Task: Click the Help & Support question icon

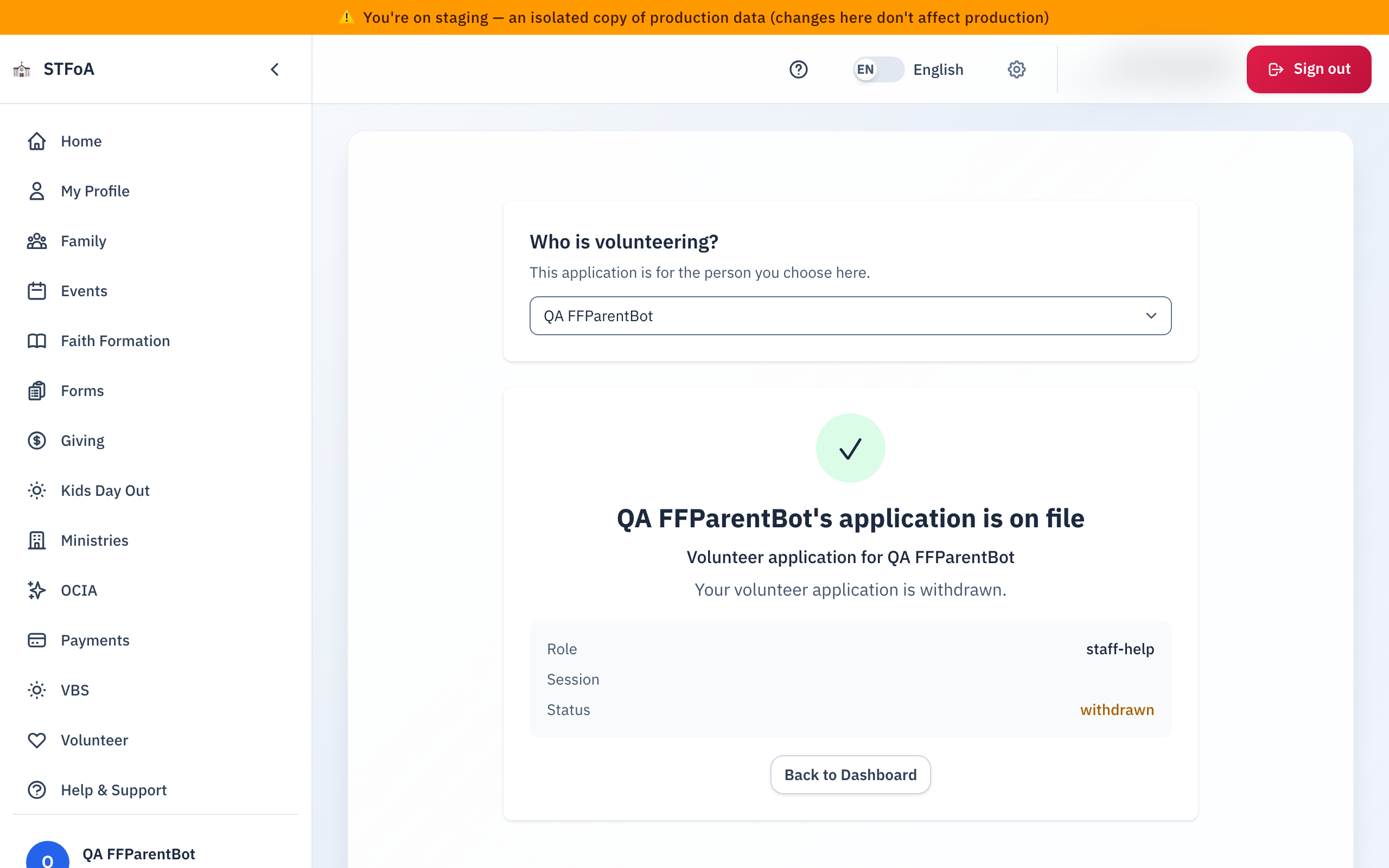Action: [x=37, y=790]
